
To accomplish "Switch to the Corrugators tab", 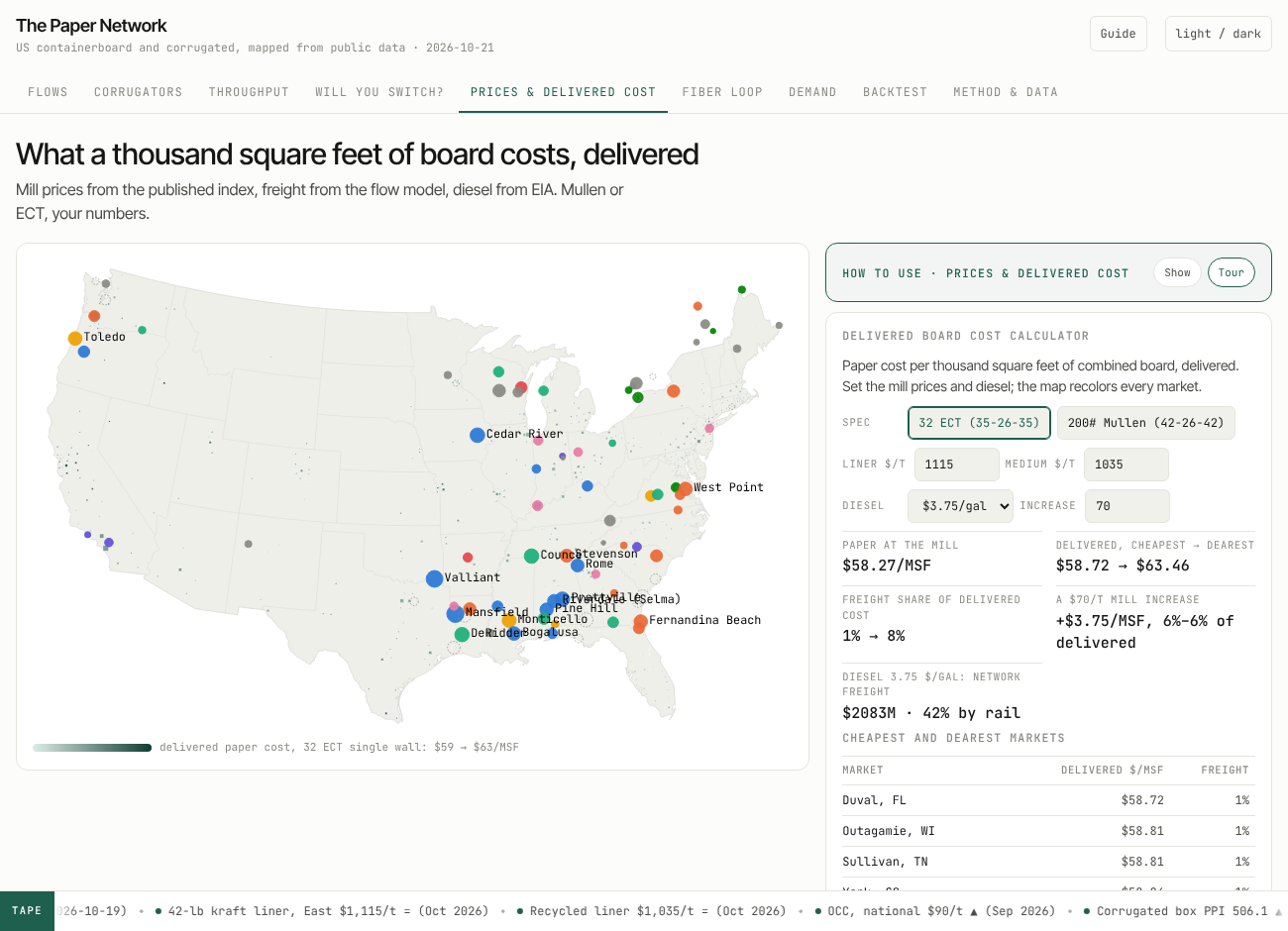I will tap(139, 92).
